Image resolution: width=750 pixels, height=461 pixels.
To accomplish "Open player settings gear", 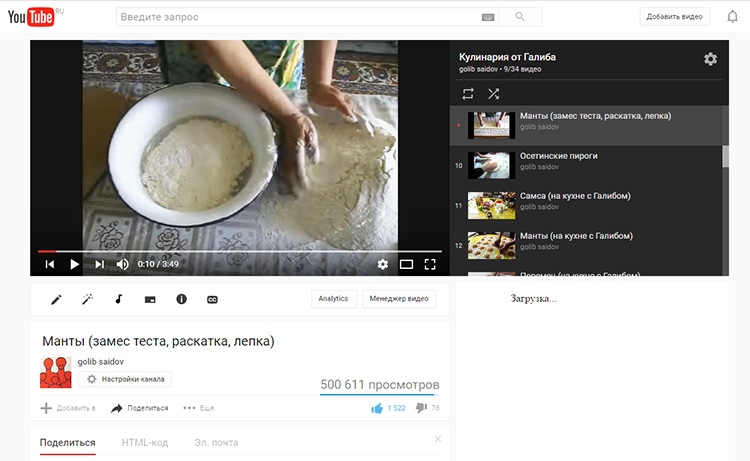I will 383,264.
